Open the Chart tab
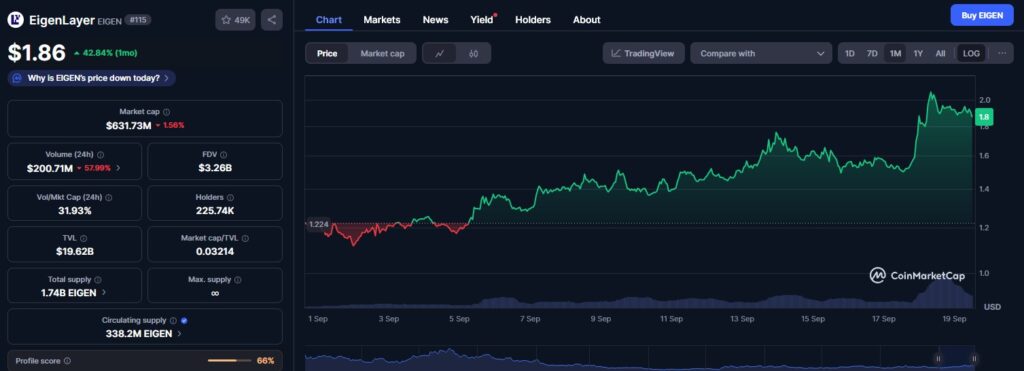Screen dimensions: 1024x371 [328, 20]
